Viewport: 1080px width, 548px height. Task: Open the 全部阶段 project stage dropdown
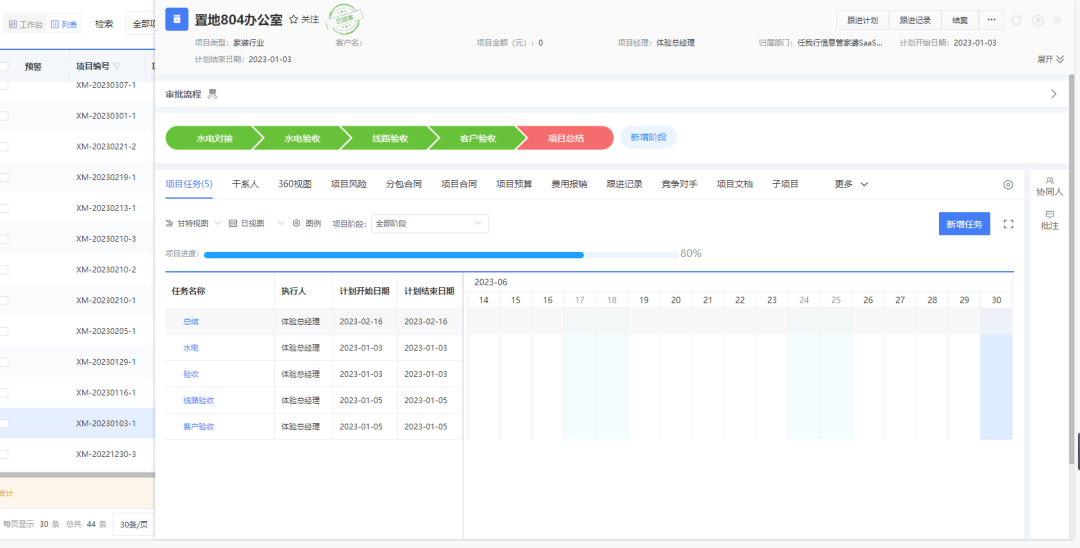tap(429, 223)
